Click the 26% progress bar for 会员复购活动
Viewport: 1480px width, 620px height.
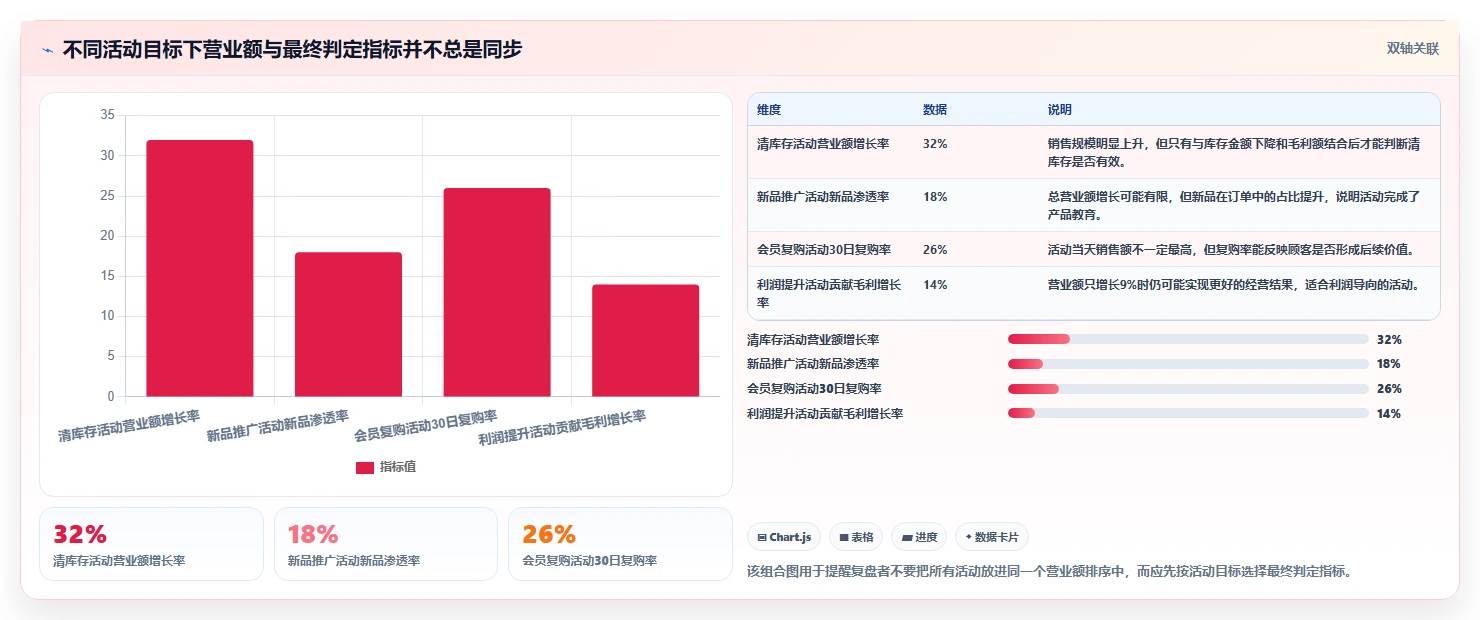click(x=1188, y=388)
